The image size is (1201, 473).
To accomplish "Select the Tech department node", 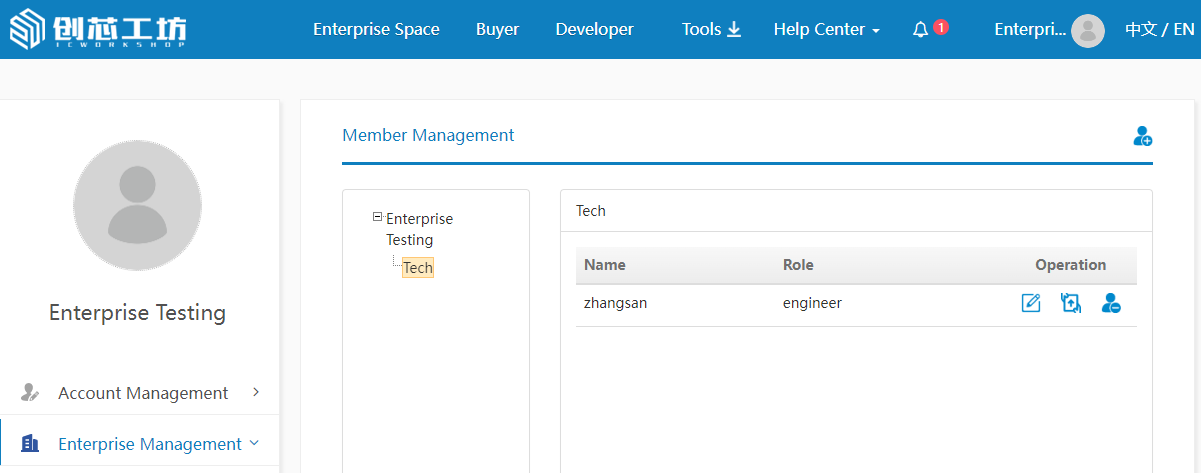I will tap(417, 268).
